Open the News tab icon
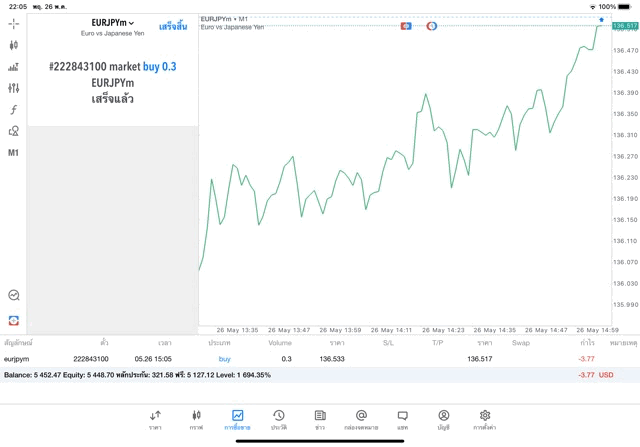Image resolution: width=640 pixels, height=447 pixels. tap(320, 419)
